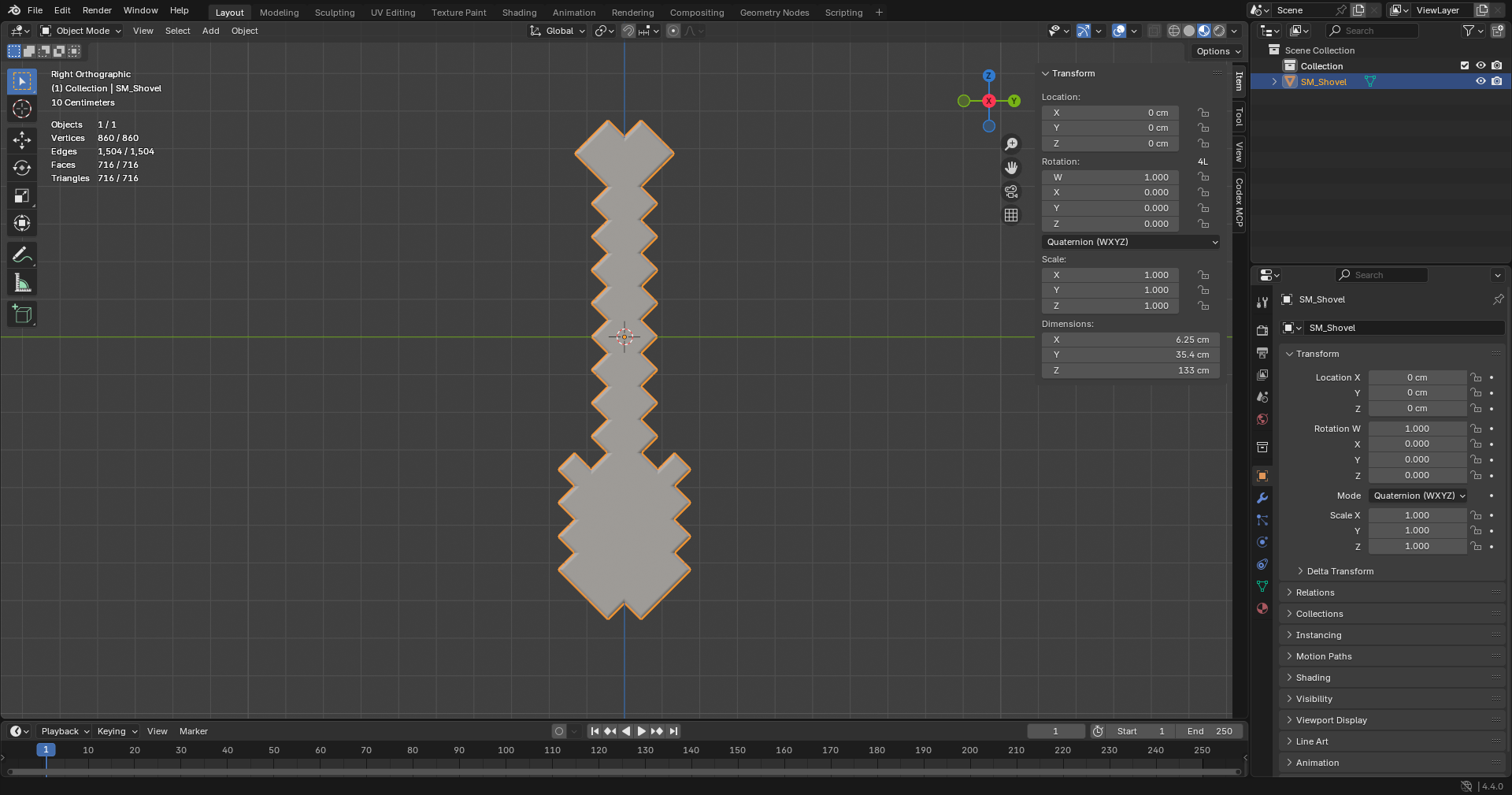
Task: Select the Scale tool
Action: (22, 195)
